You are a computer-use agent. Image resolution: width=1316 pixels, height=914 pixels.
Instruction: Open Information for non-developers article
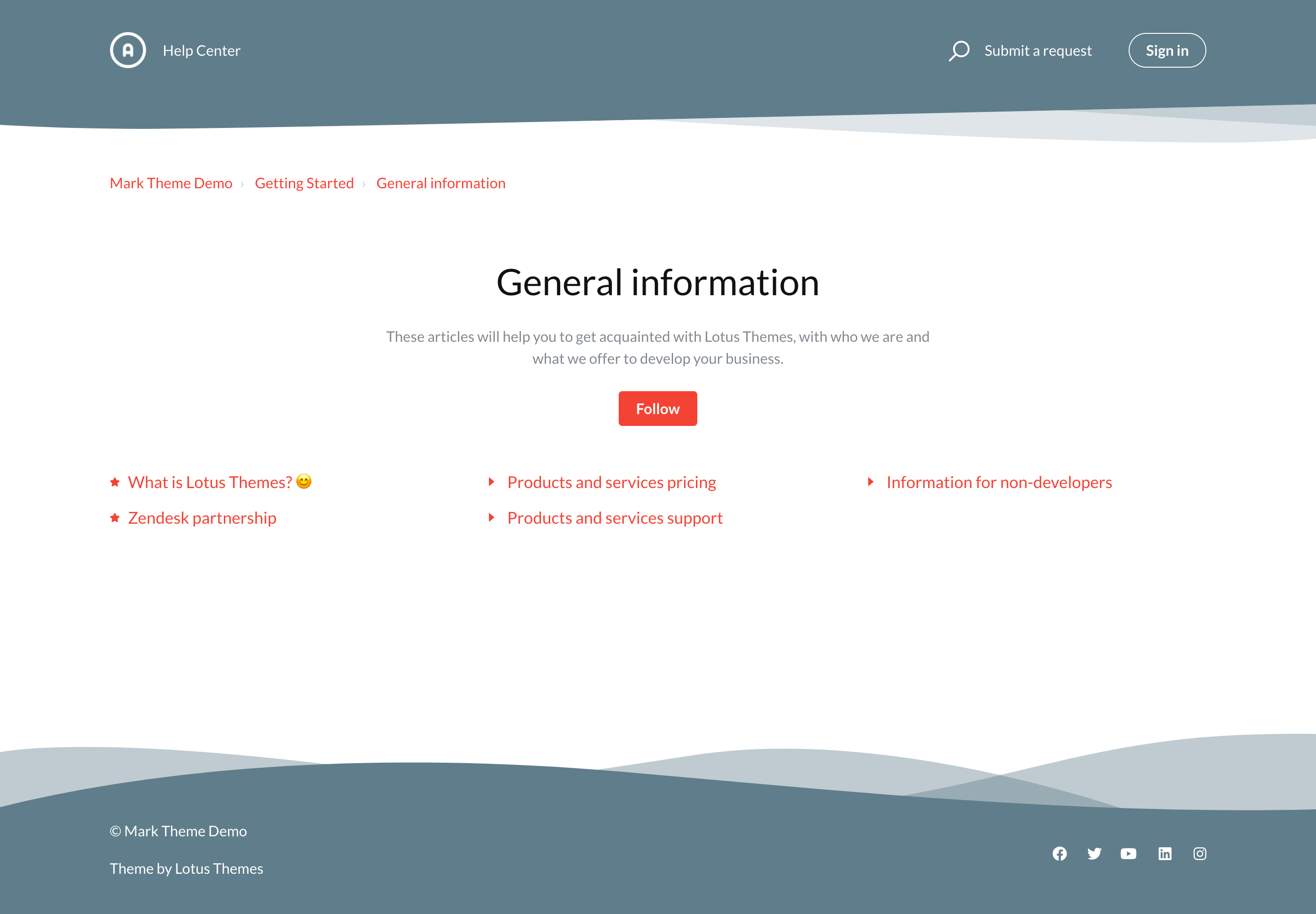[x=999, y=482]
